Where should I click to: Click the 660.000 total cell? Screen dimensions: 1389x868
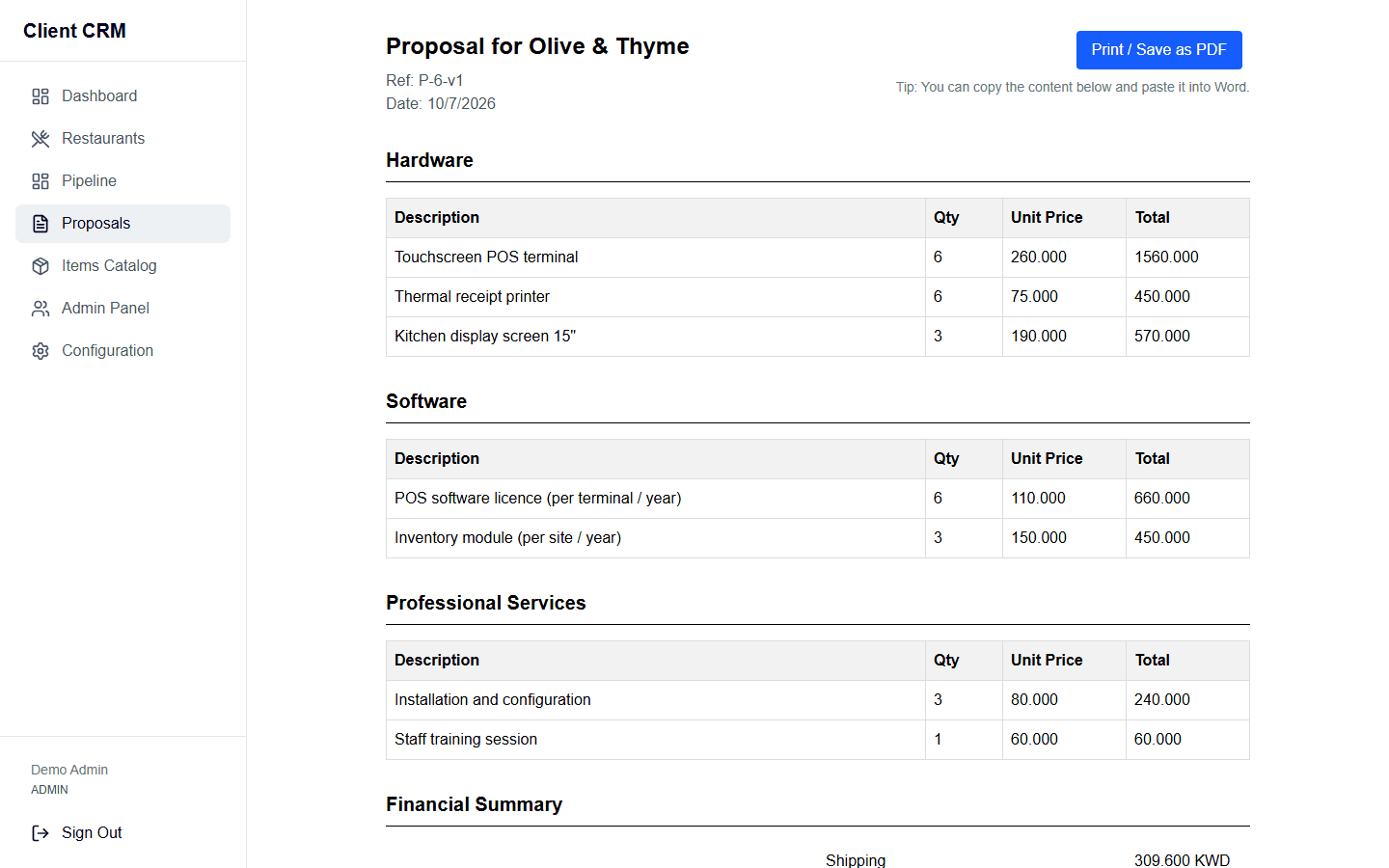(1187, 499)
